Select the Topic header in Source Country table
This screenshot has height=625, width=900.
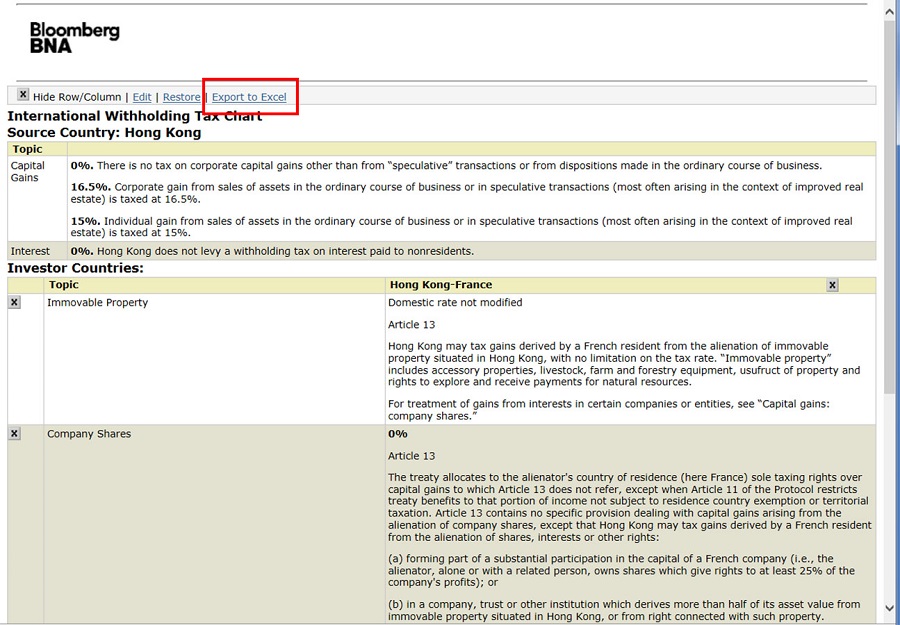[x=28, y=149]
